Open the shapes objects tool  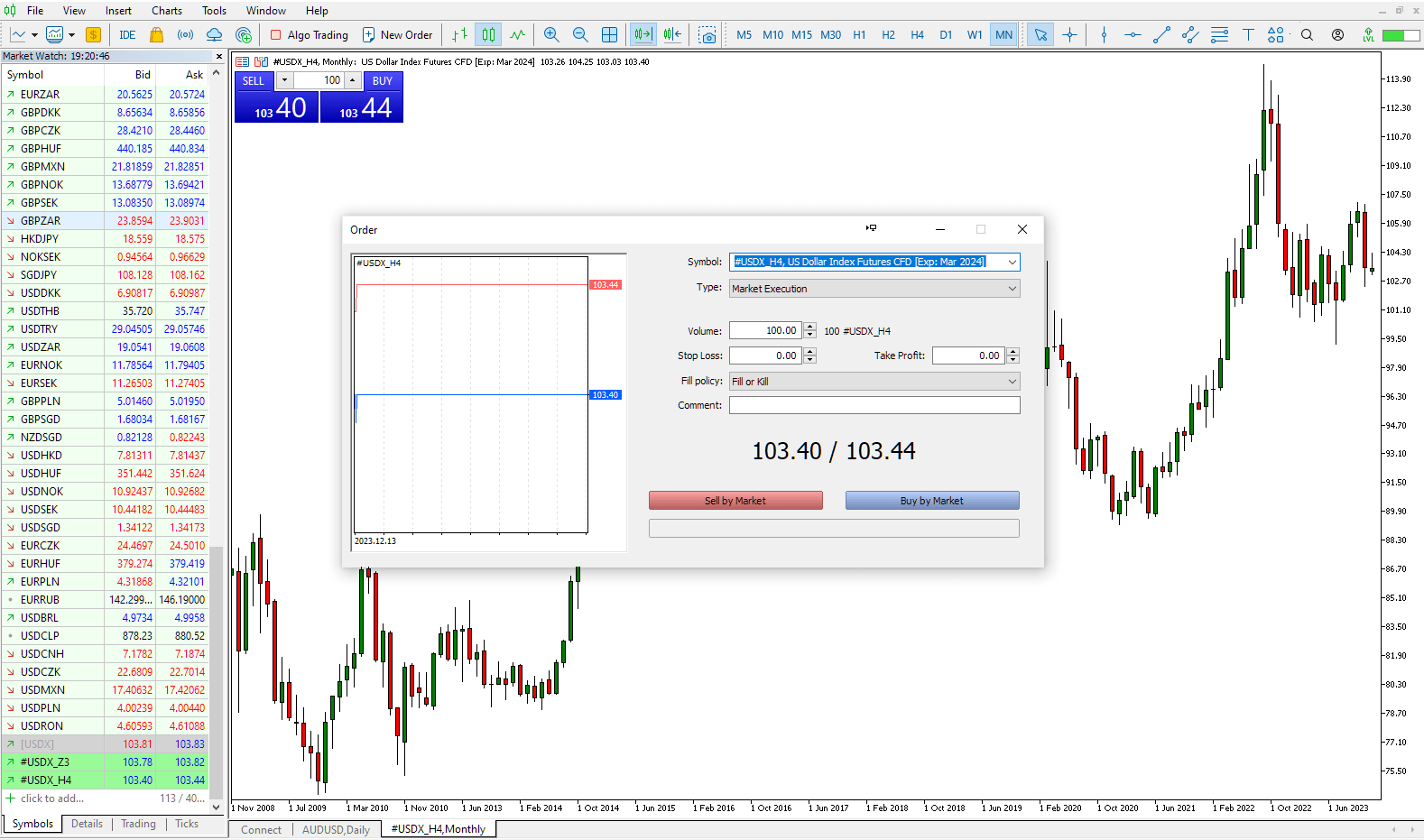tap(1275, 35)
